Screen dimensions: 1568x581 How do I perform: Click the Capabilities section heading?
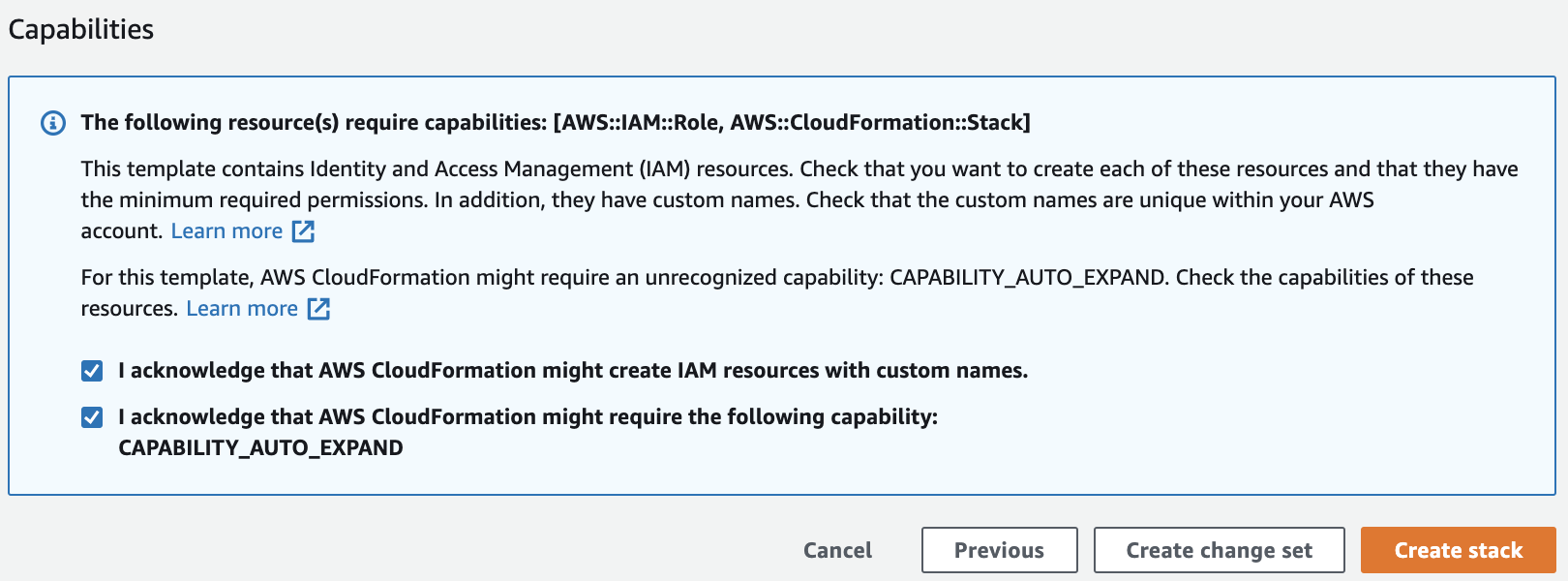point(81,29)
